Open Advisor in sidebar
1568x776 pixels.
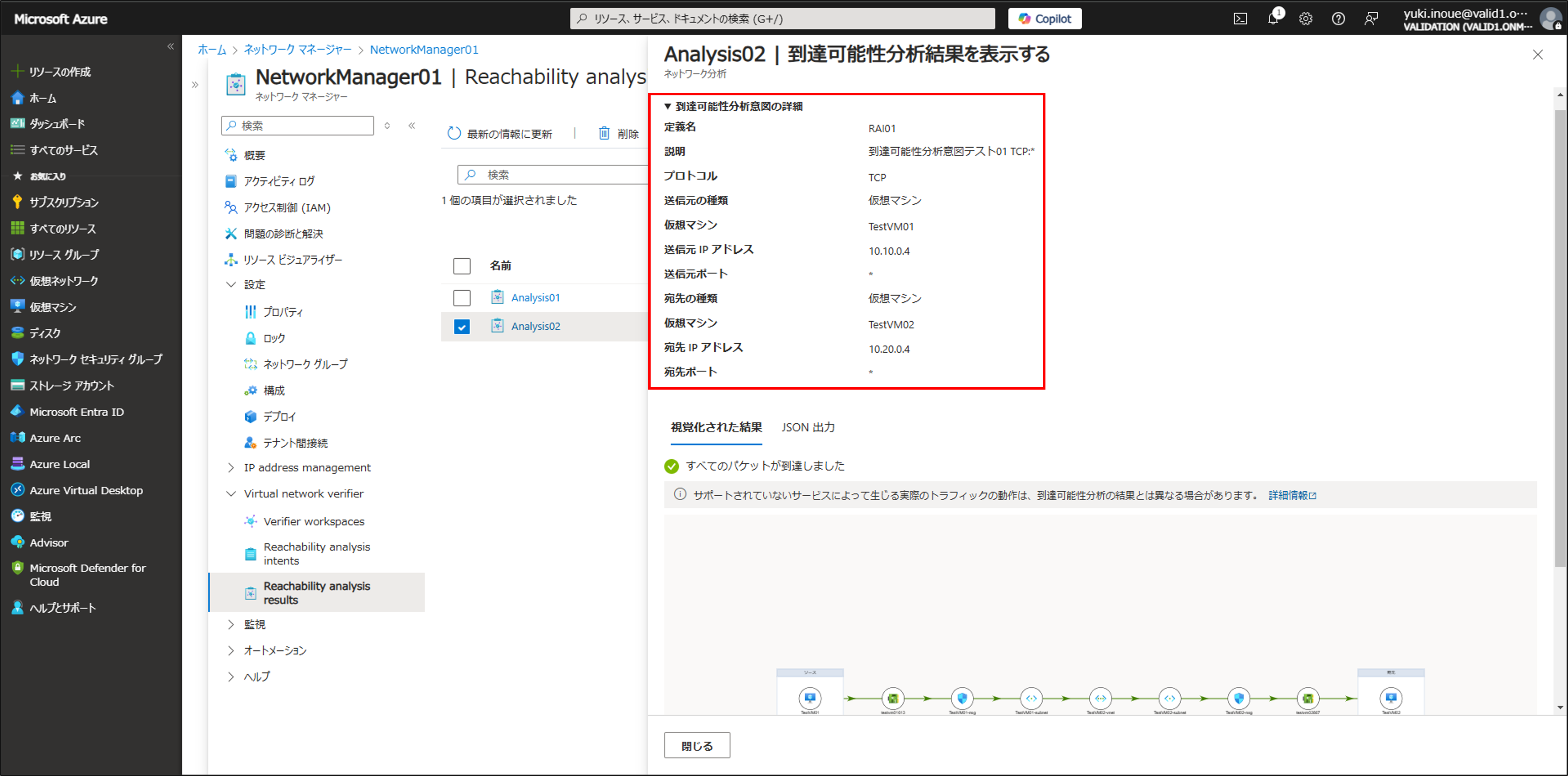pos(49,542)
